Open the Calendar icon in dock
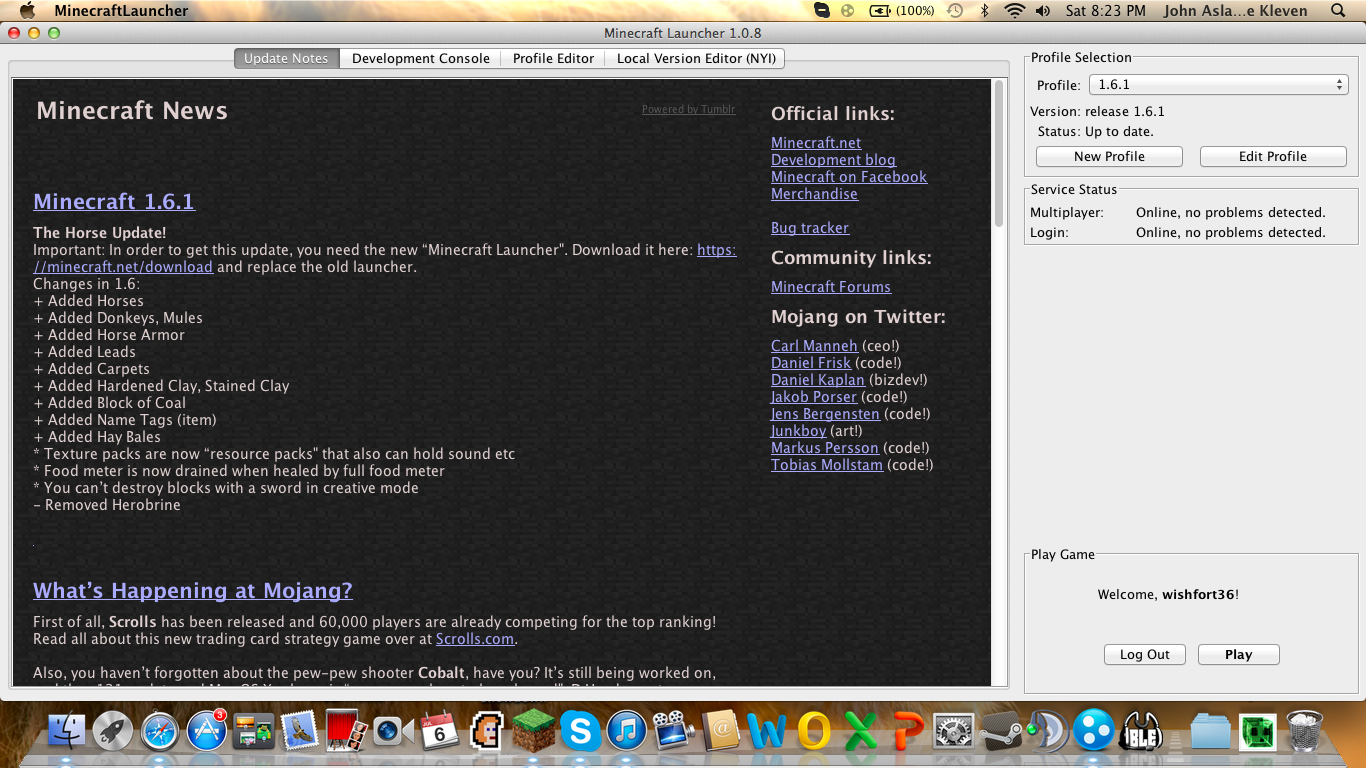1366x768 pixels. (440, 730)
